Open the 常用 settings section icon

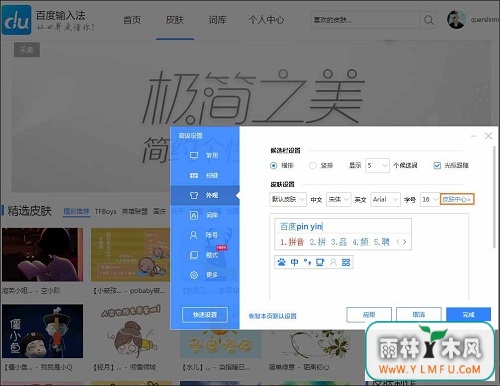point(194,155)
